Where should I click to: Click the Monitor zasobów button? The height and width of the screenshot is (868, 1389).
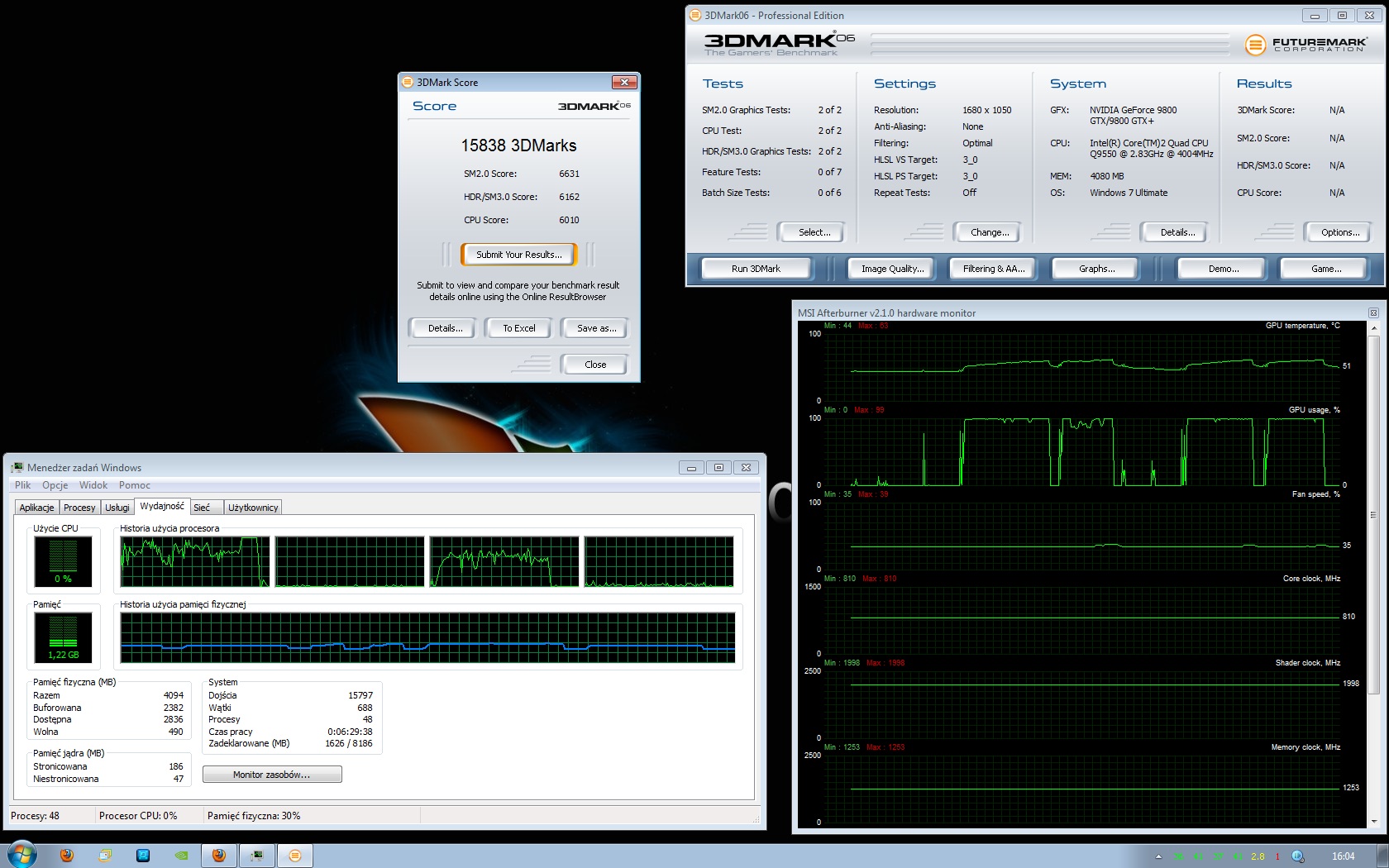(272, 775)
